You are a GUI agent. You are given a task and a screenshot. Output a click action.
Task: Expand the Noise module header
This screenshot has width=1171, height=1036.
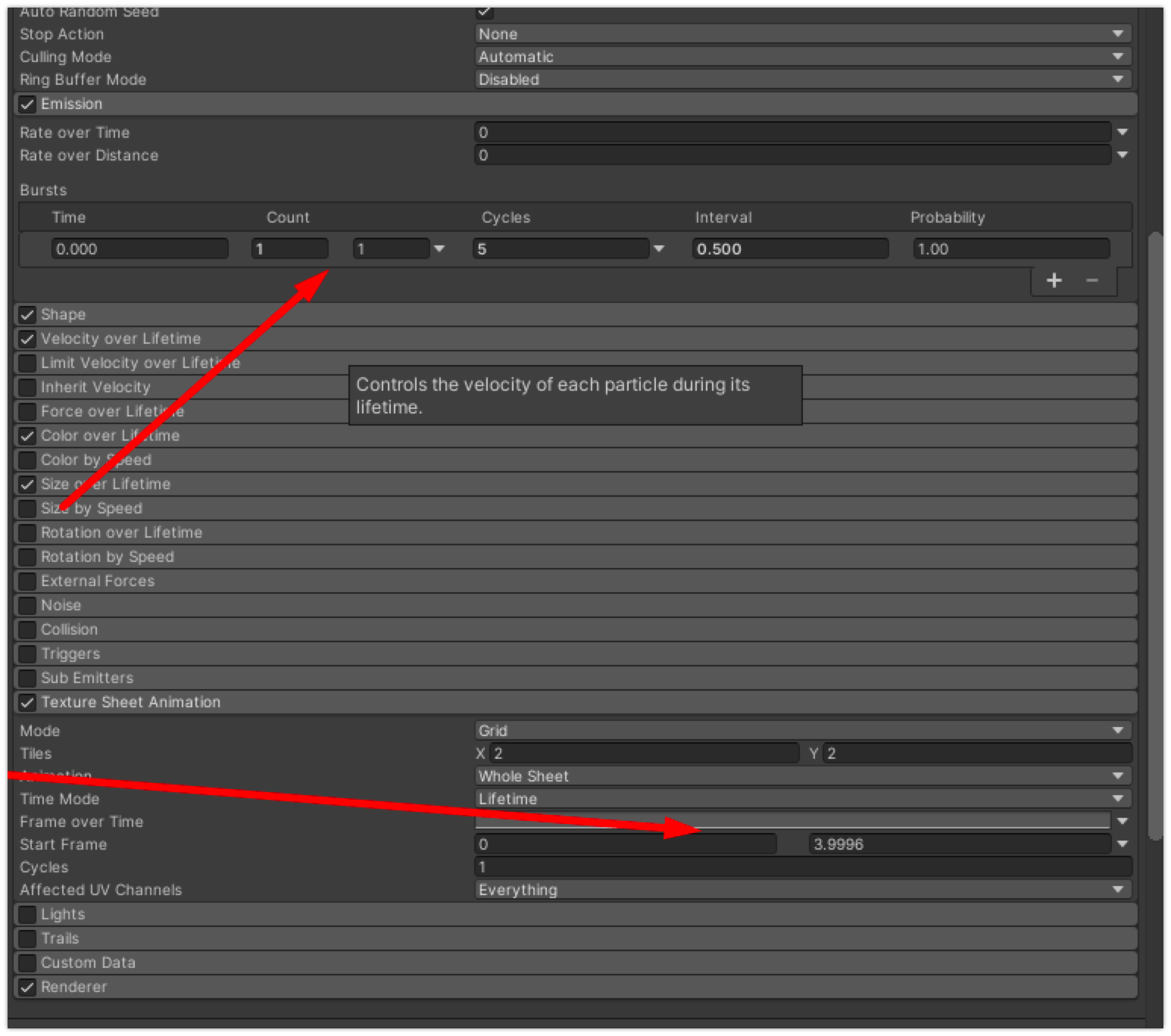(576, 606)
